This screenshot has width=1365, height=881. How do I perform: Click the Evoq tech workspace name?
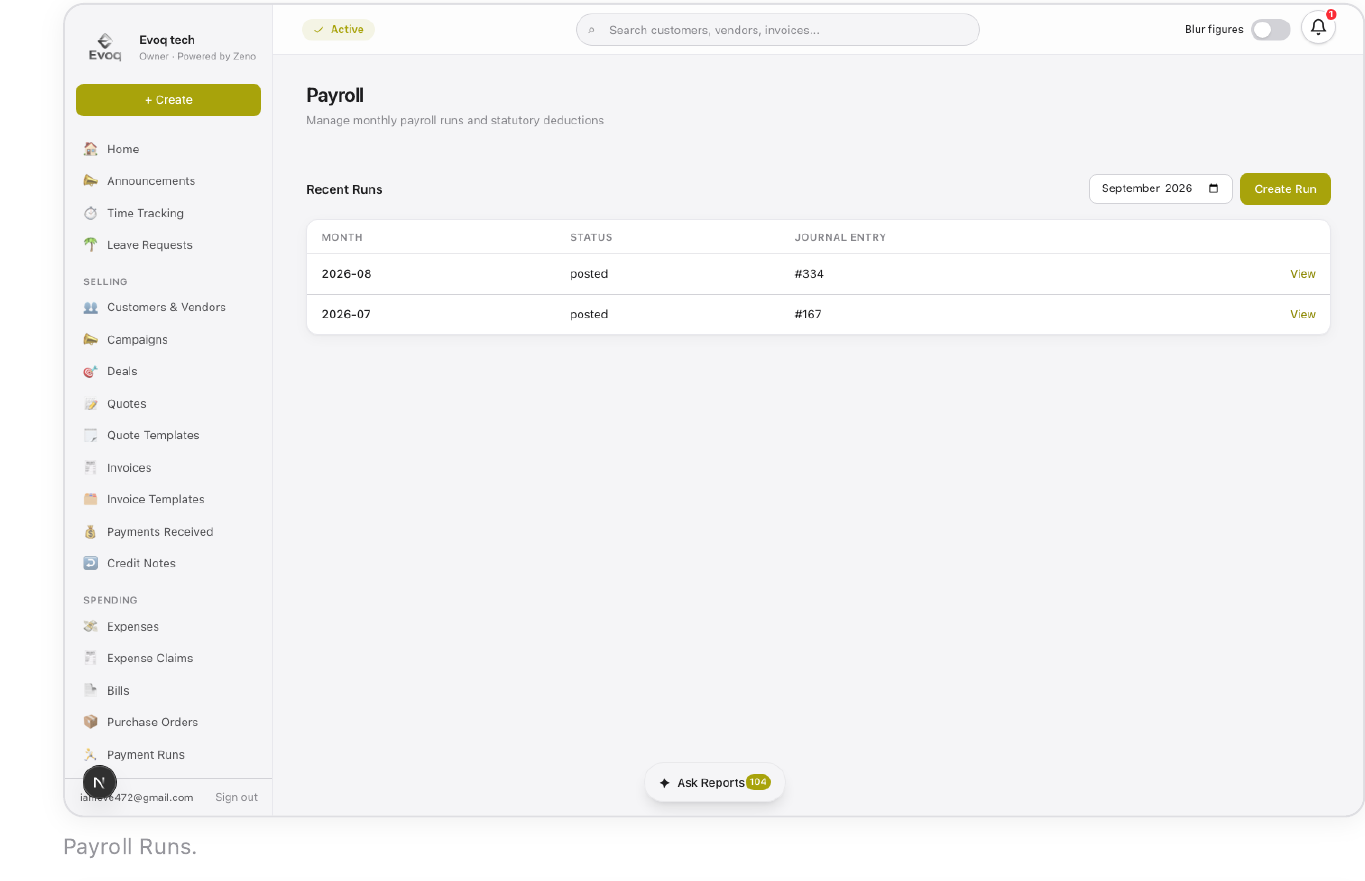click(x=167, y=40)
